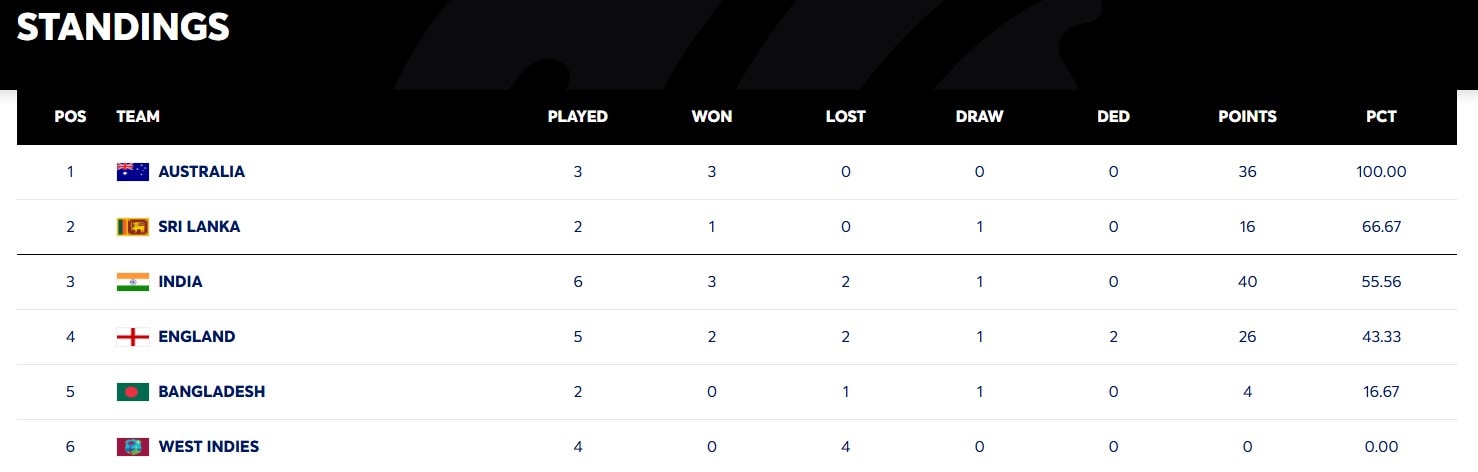This screenshot has width=1478, height=472.
Task: Select the India team name
Action: [180, 282]
